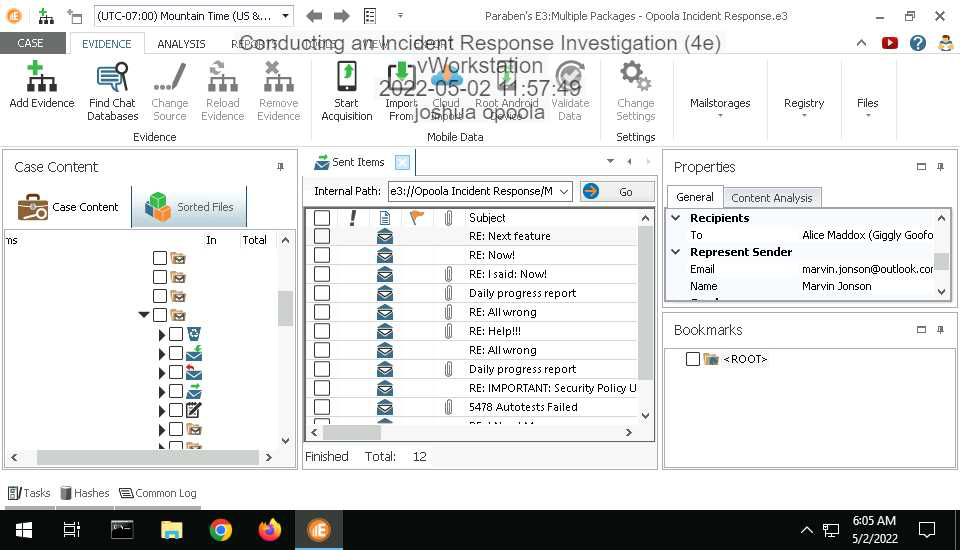This screenshot has height=550, width=960.
Task: Click the Validate Data icon
Action: [x=570, y=77]
